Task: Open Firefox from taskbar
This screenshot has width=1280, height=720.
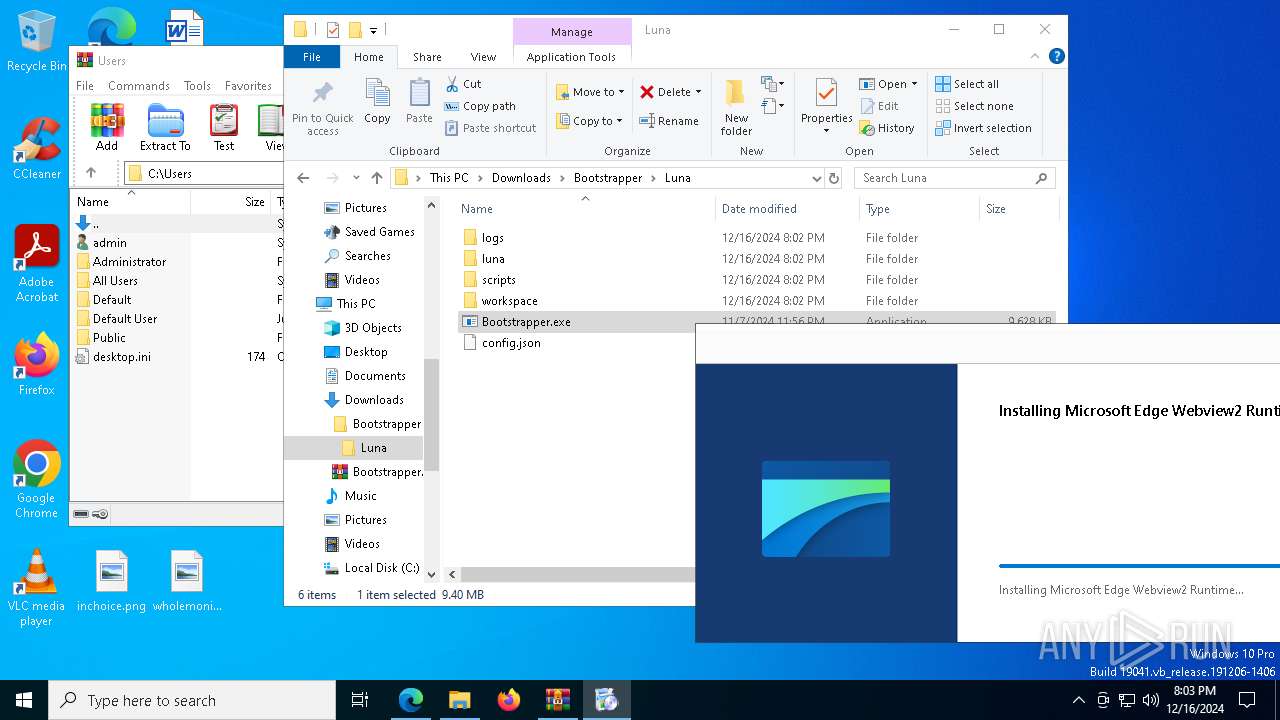Action: point(509,700)
